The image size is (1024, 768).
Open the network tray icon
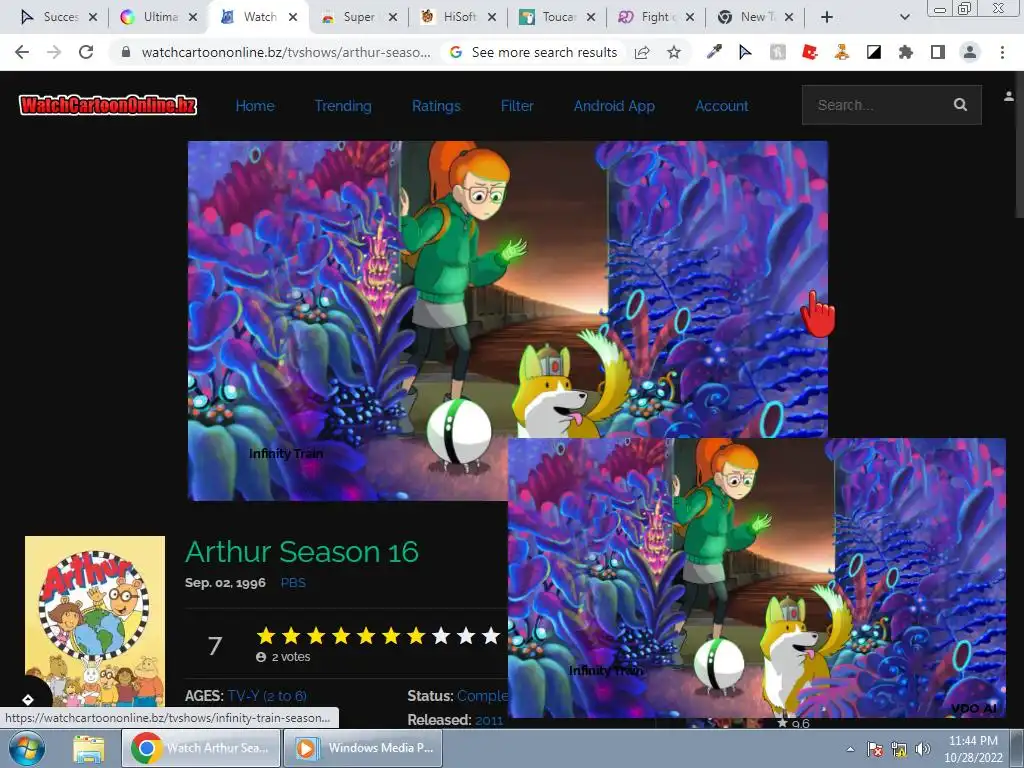click(x=899, y=749)
